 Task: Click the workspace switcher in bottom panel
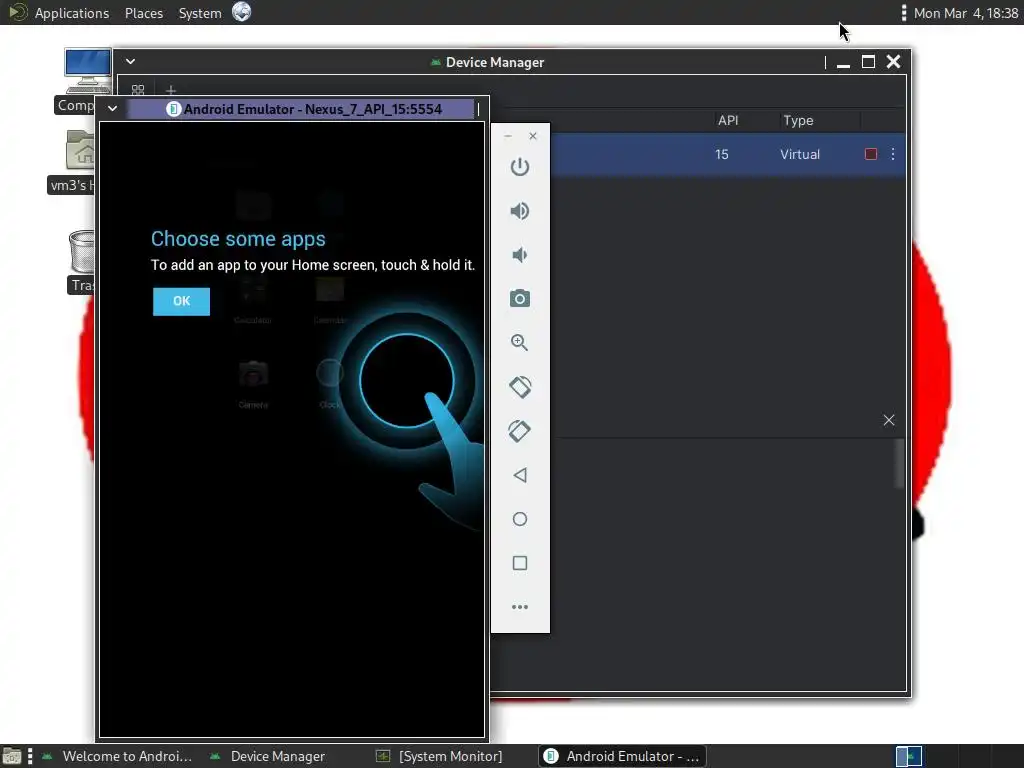point(908,756)
